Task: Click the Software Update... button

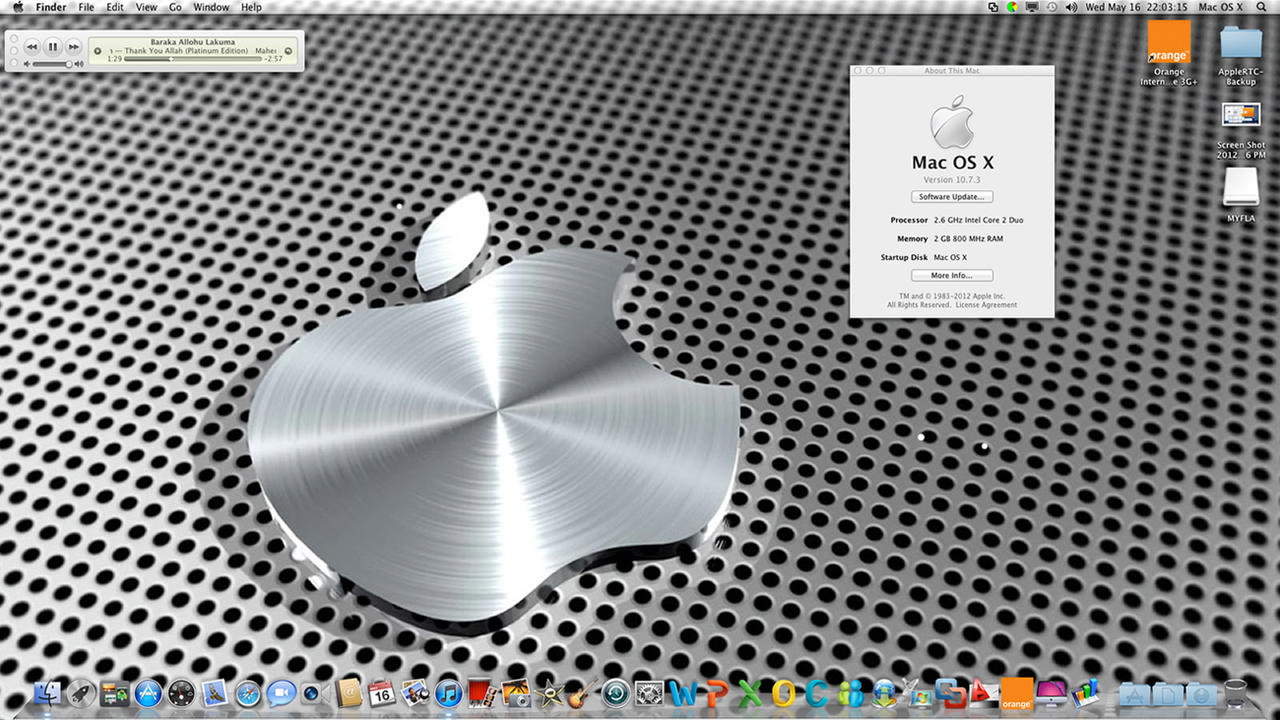Action: [952, 197]
